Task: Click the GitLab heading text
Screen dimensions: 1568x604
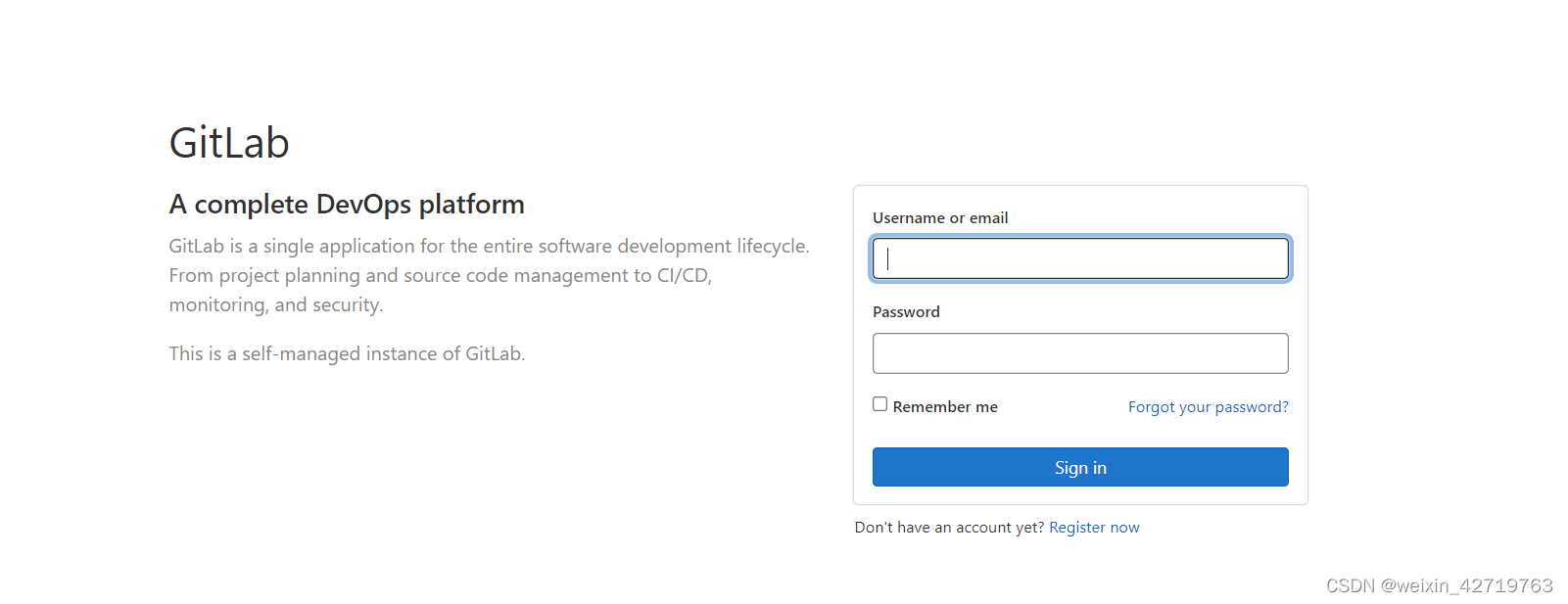Action: pos(229,143)
